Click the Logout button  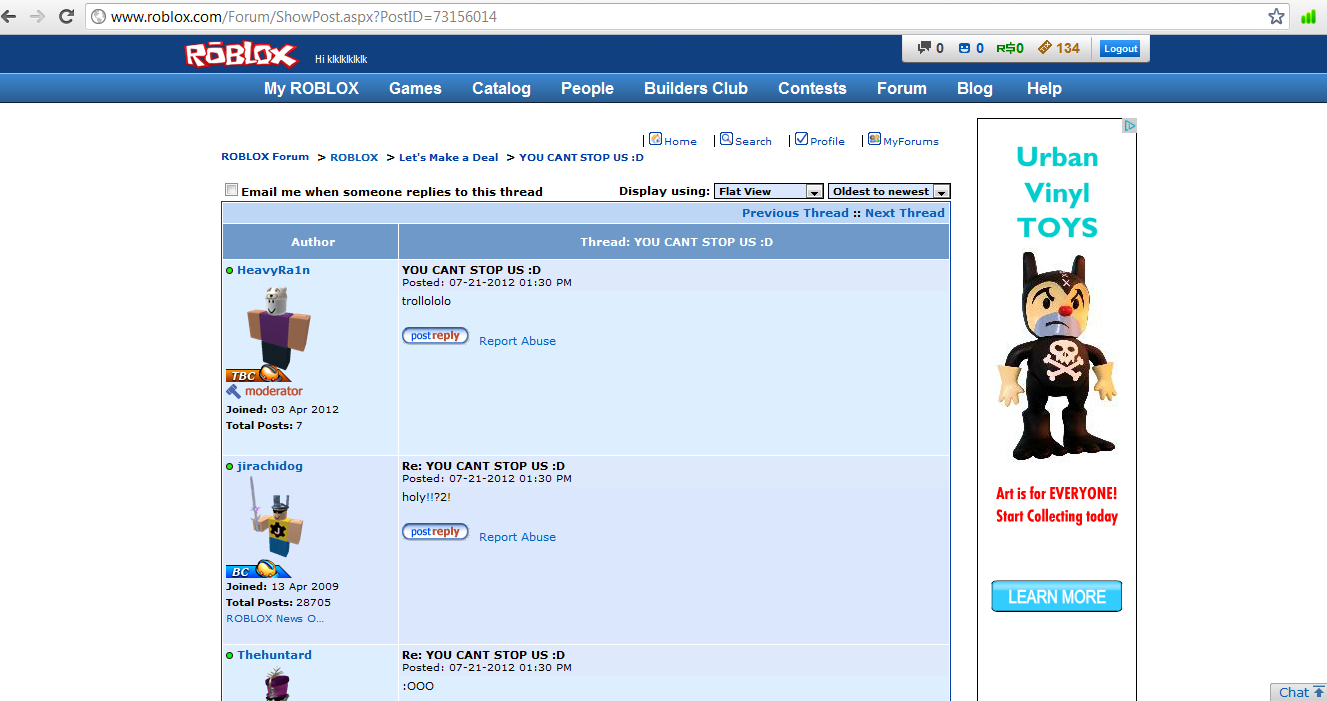(1120, 48)
